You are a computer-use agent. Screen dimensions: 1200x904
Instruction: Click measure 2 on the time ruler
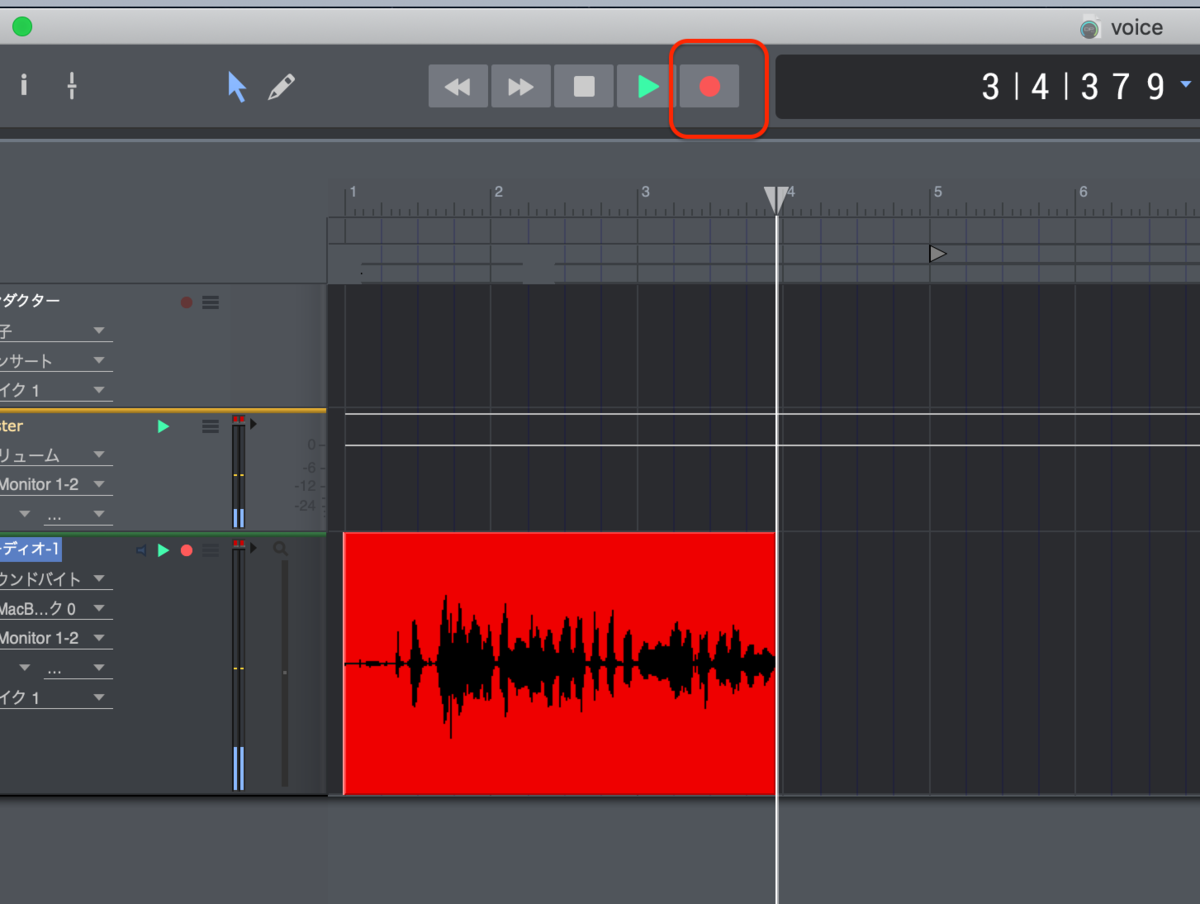498,191
